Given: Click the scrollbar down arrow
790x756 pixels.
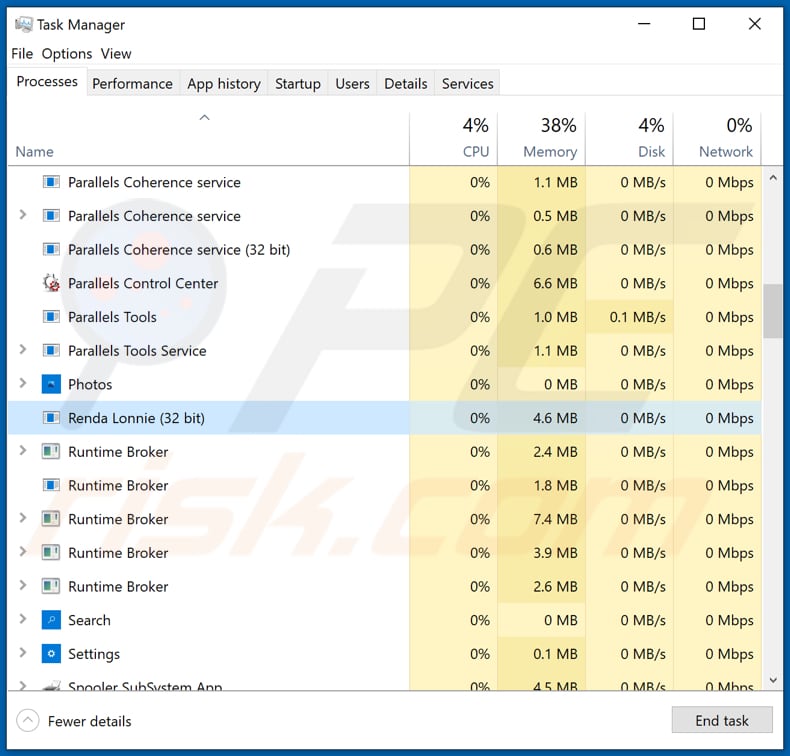Looking at the screenshot, I should coord(773,680).
